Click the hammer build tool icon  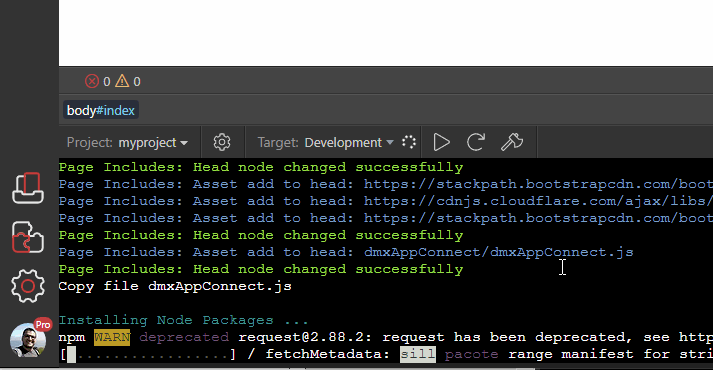[x=512, y=142]
